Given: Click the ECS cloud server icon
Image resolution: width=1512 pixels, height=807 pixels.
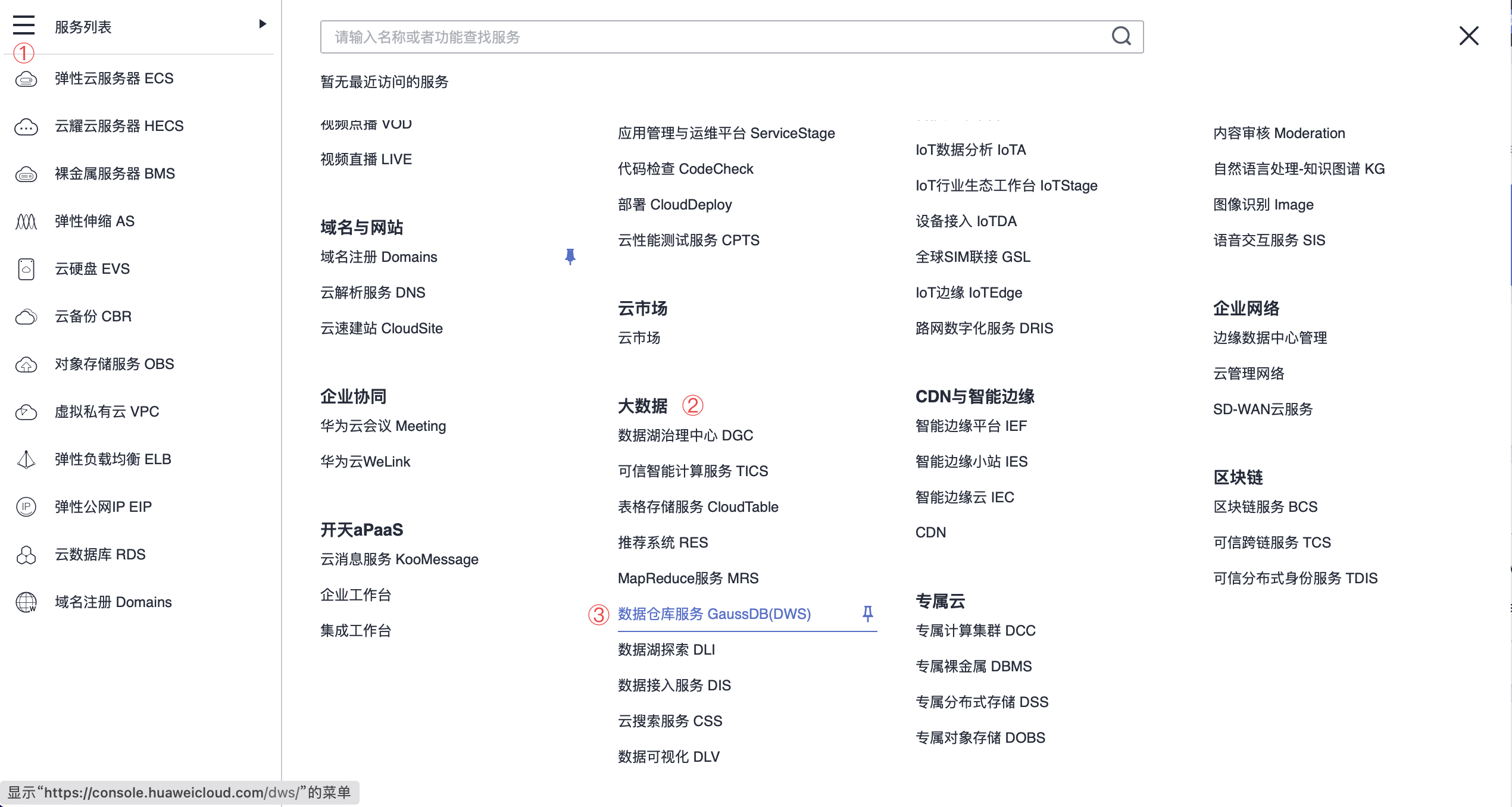Looking at the screenshot, I should coord(26,79).
